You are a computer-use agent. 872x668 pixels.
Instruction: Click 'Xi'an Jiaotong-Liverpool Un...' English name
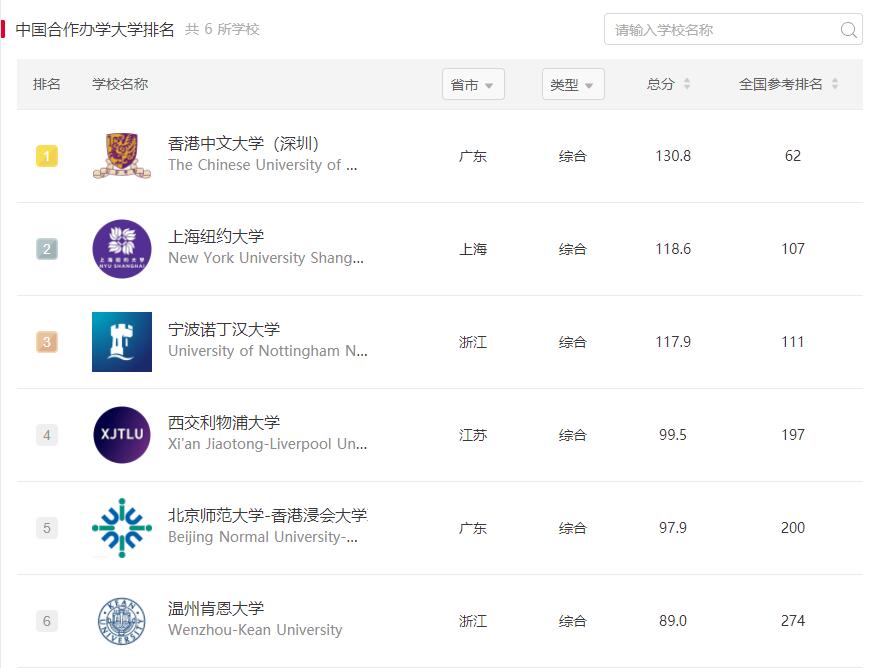click(267, 444)
